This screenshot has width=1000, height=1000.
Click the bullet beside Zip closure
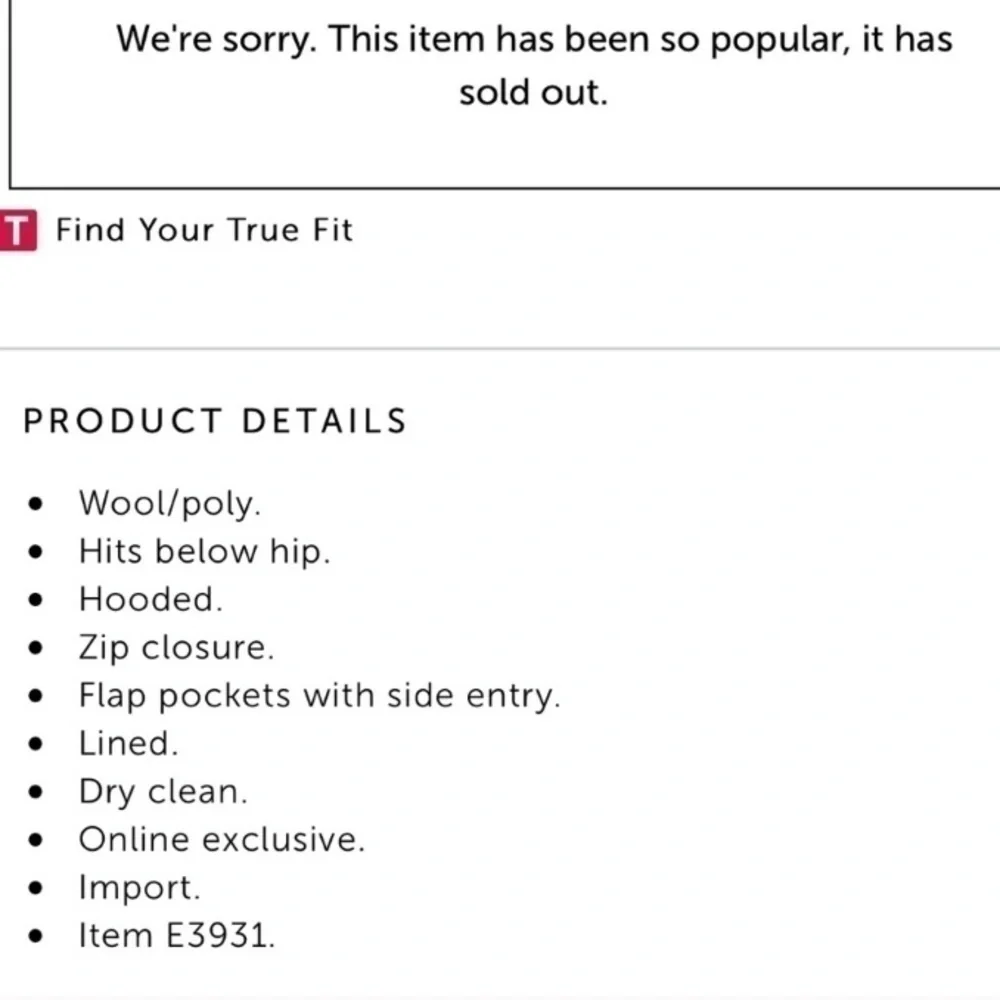point(36,648)
